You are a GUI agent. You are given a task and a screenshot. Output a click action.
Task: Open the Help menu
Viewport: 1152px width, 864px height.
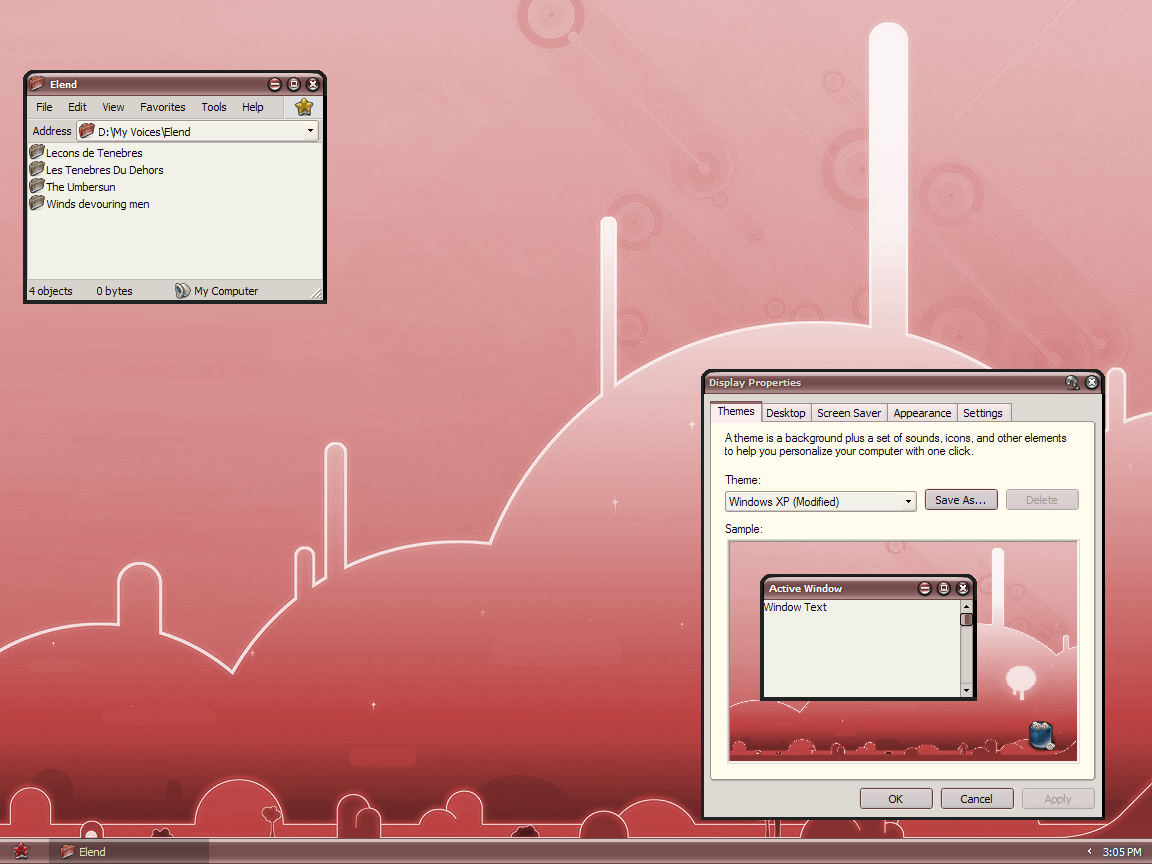point(253,107)
